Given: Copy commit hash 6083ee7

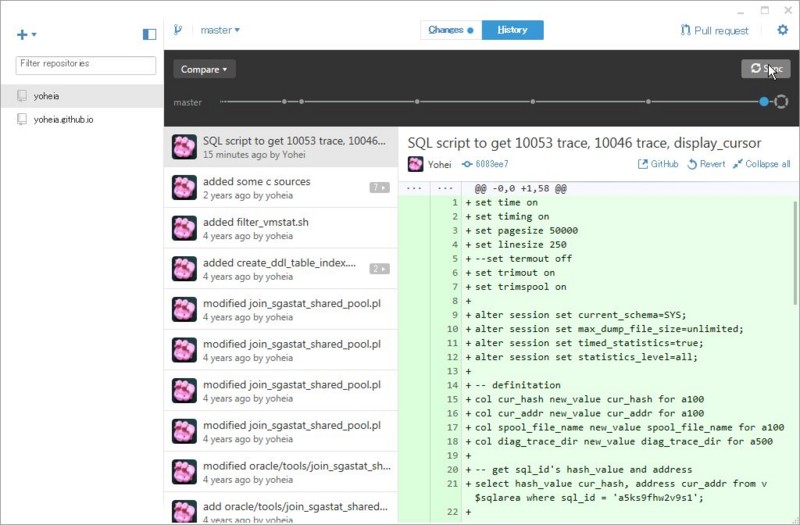Looking at the screenshot, I should [x=492, y=164].
